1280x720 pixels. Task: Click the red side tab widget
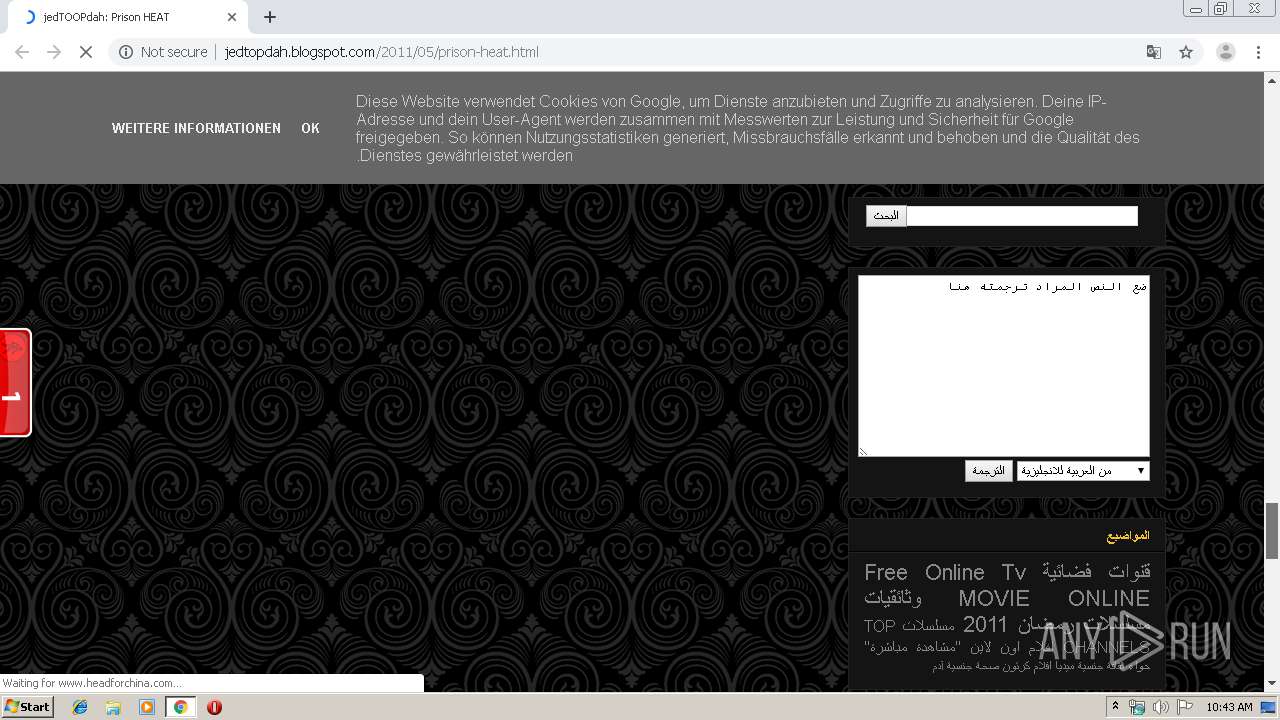point(15,382)
